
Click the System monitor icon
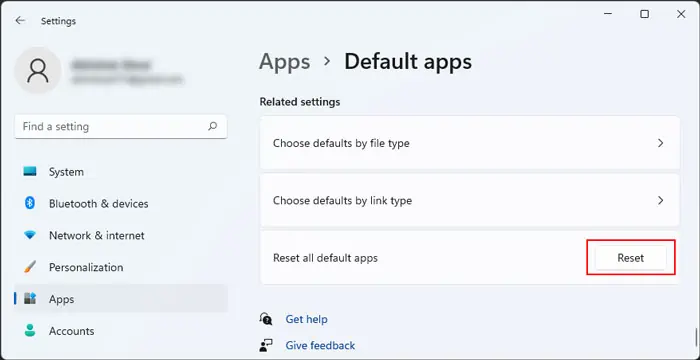click(x=30, y=172)
